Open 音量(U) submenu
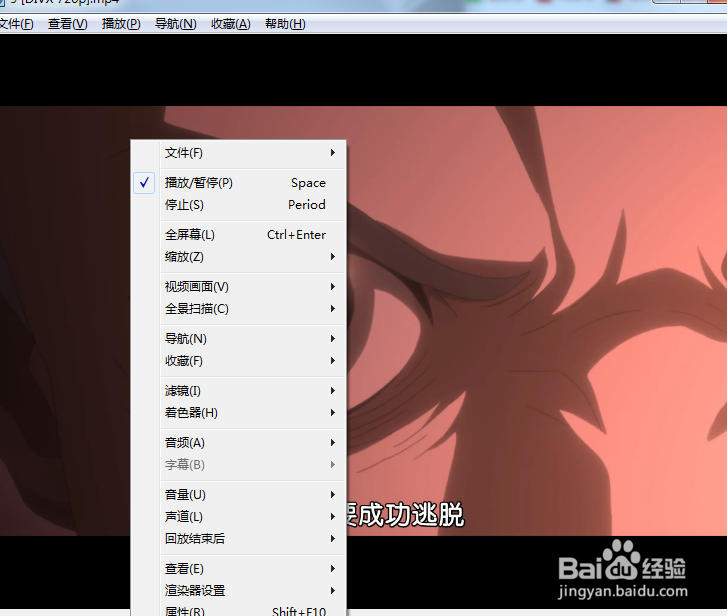This screenshot has width=727, height=616. [x=238, y=495]
